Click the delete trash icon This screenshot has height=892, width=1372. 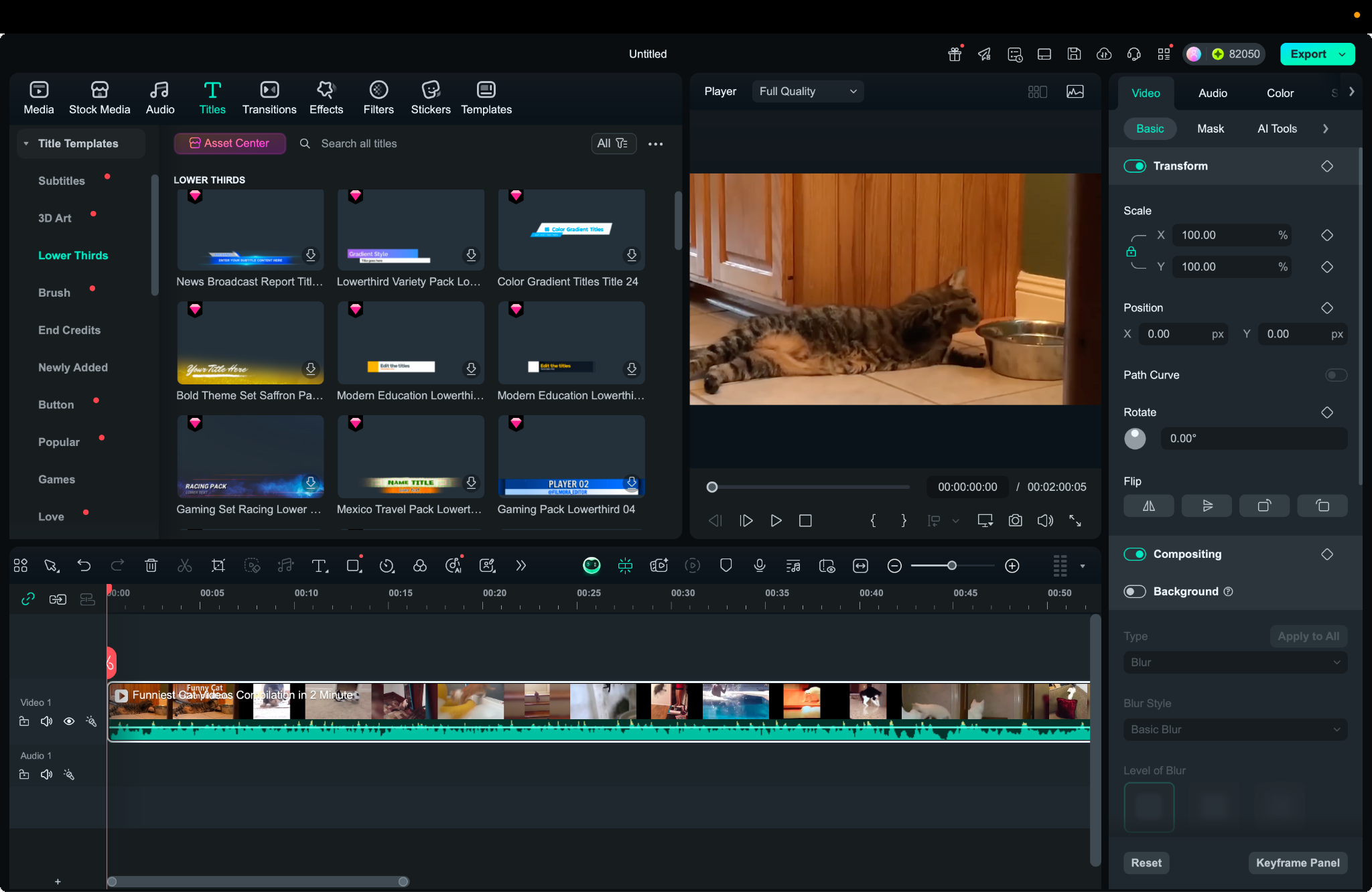(x=151, y=566)
